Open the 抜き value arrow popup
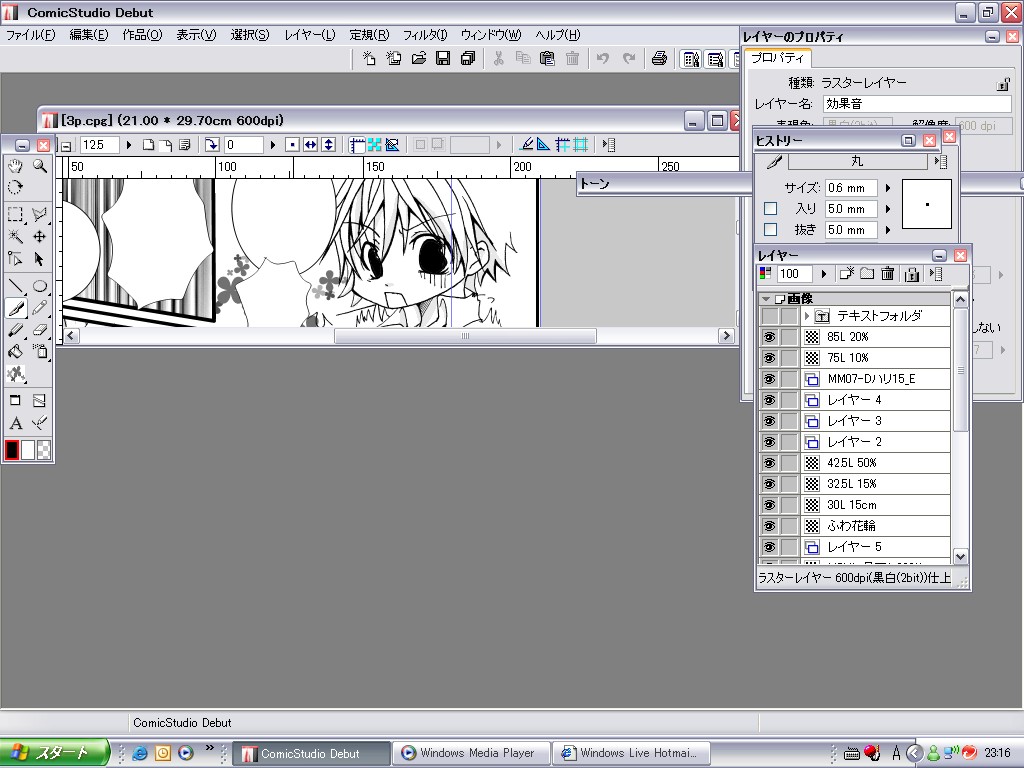Screen dimensions: 1024x768 (x=888, y=230)
